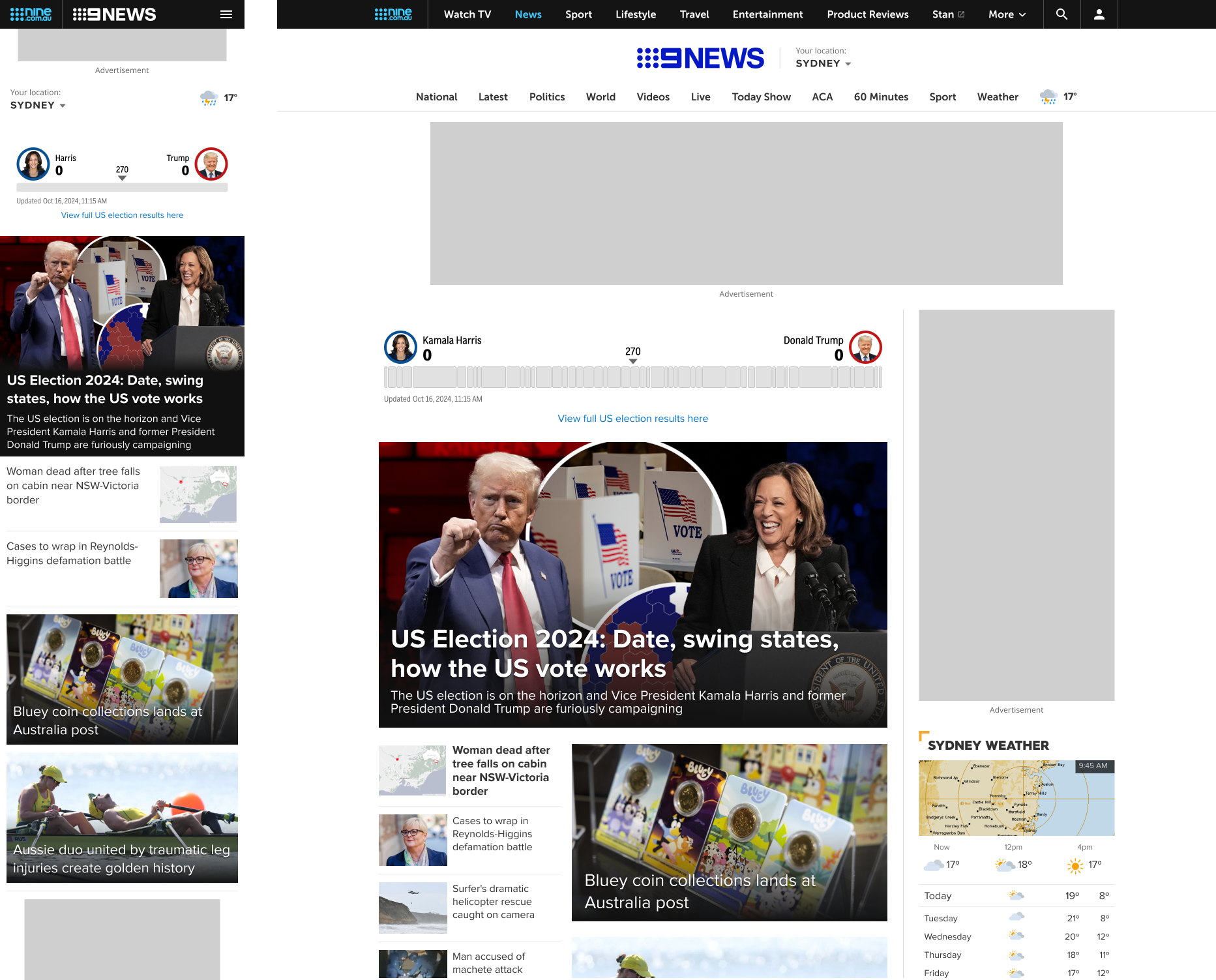Open the US Election 2024 headline in the mobile view
Image resolution: width=1216 pixels, height=980 pixels.
click(105, 389)
